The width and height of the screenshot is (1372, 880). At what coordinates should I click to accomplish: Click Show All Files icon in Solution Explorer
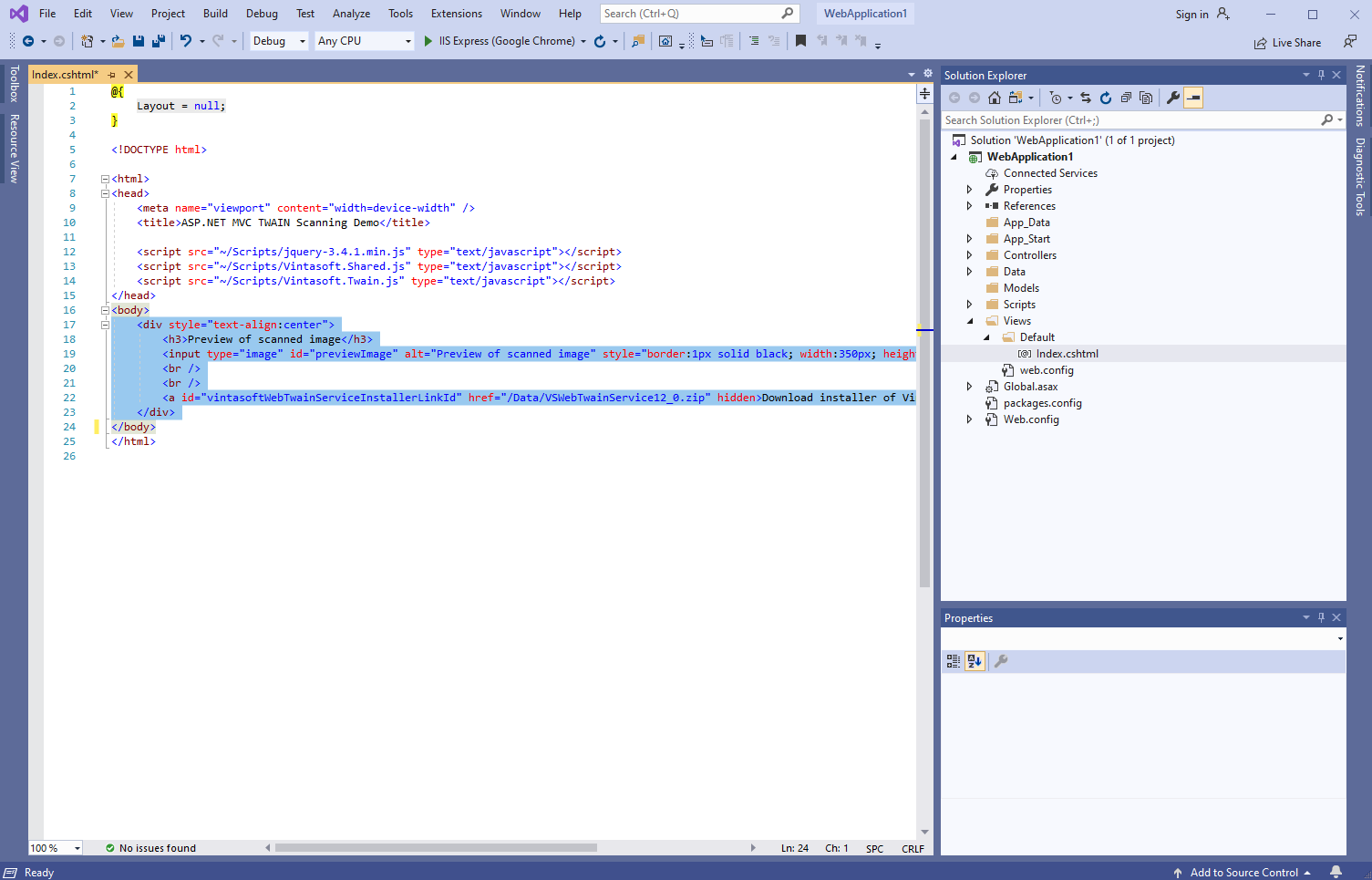1146,98
